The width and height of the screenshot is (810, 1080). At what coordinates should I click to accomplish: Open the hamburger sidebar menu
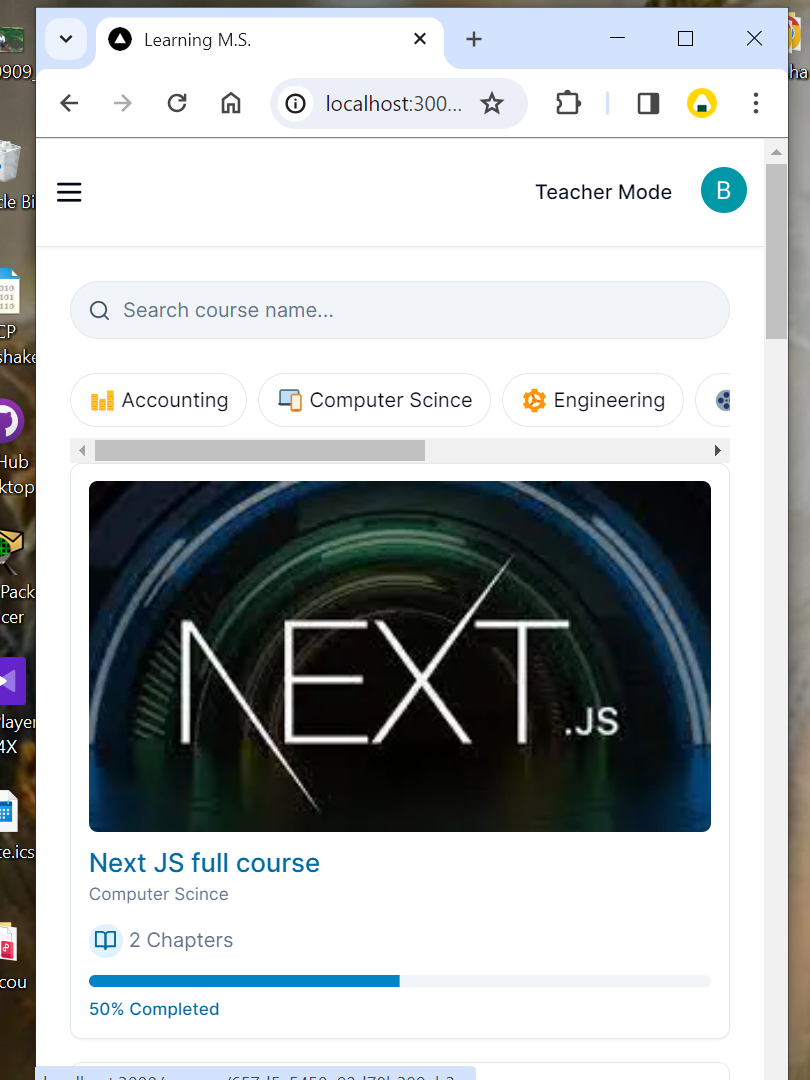69,192
